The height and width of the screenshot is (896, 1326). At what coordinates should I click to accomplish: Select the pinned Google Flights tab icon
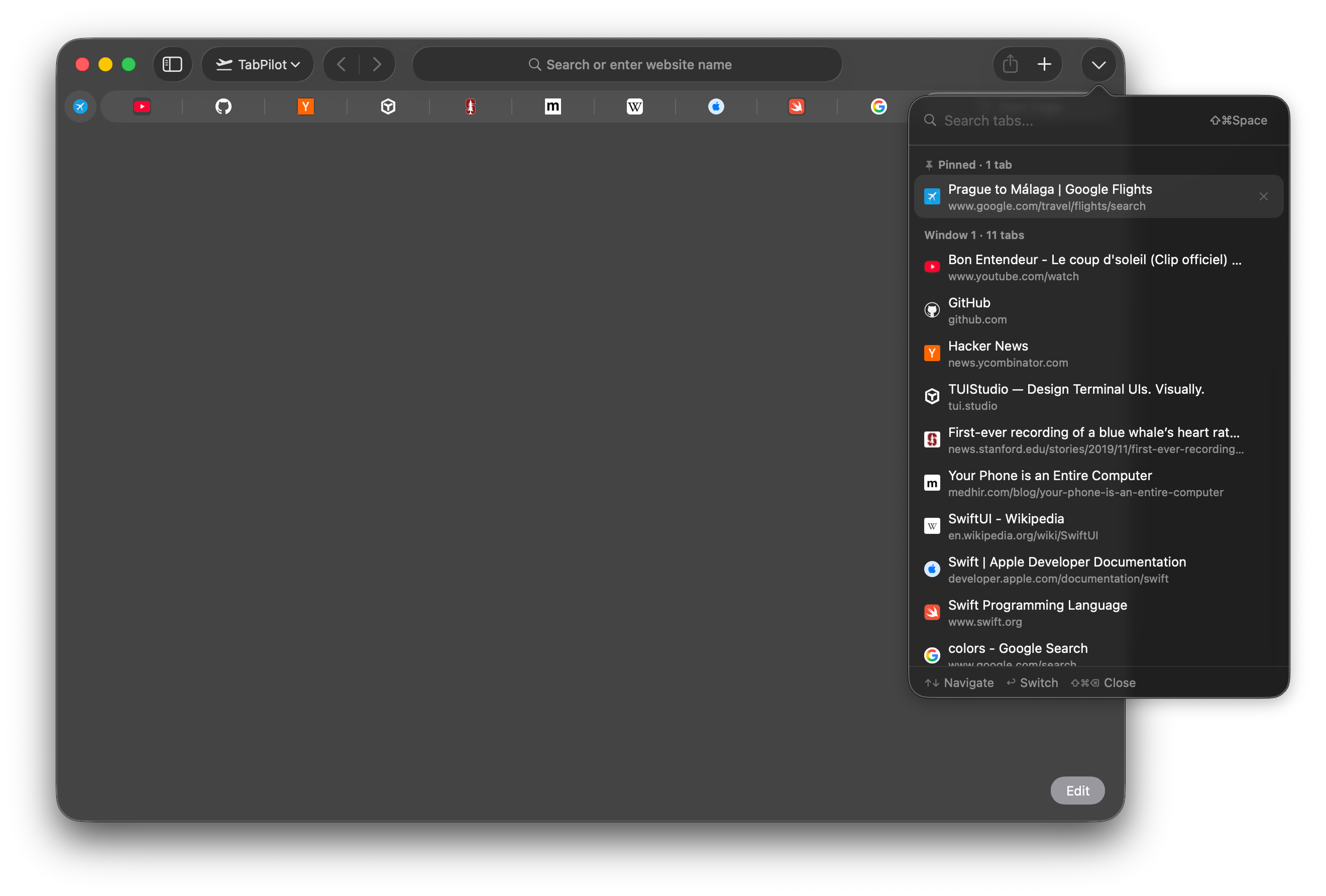pos(80,106)
